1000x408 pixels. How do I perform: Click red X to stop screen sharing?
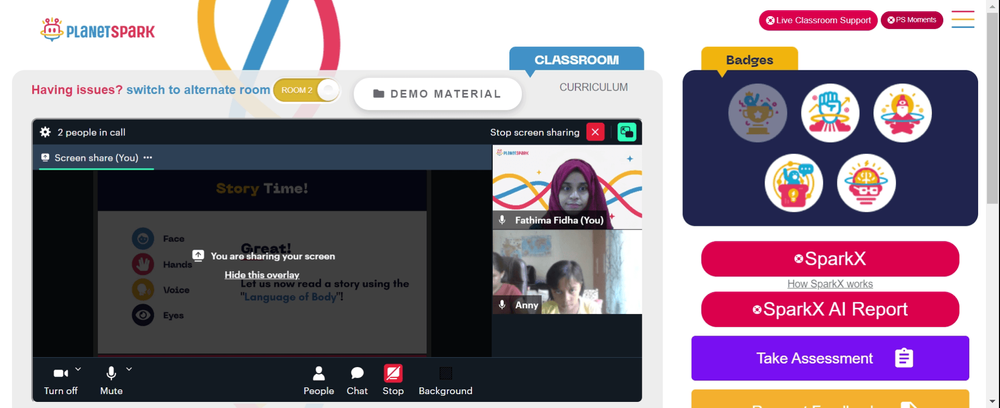[595, 132]
